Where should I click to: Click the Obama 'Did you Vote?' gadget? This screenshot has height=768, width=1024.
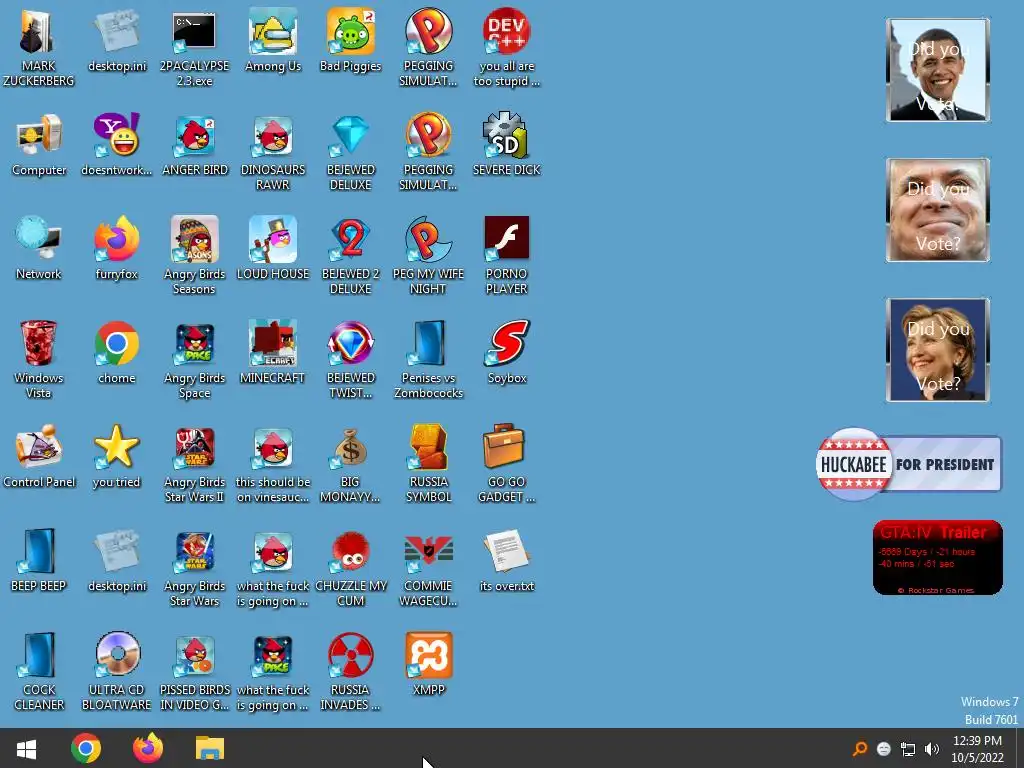point(938,70)
